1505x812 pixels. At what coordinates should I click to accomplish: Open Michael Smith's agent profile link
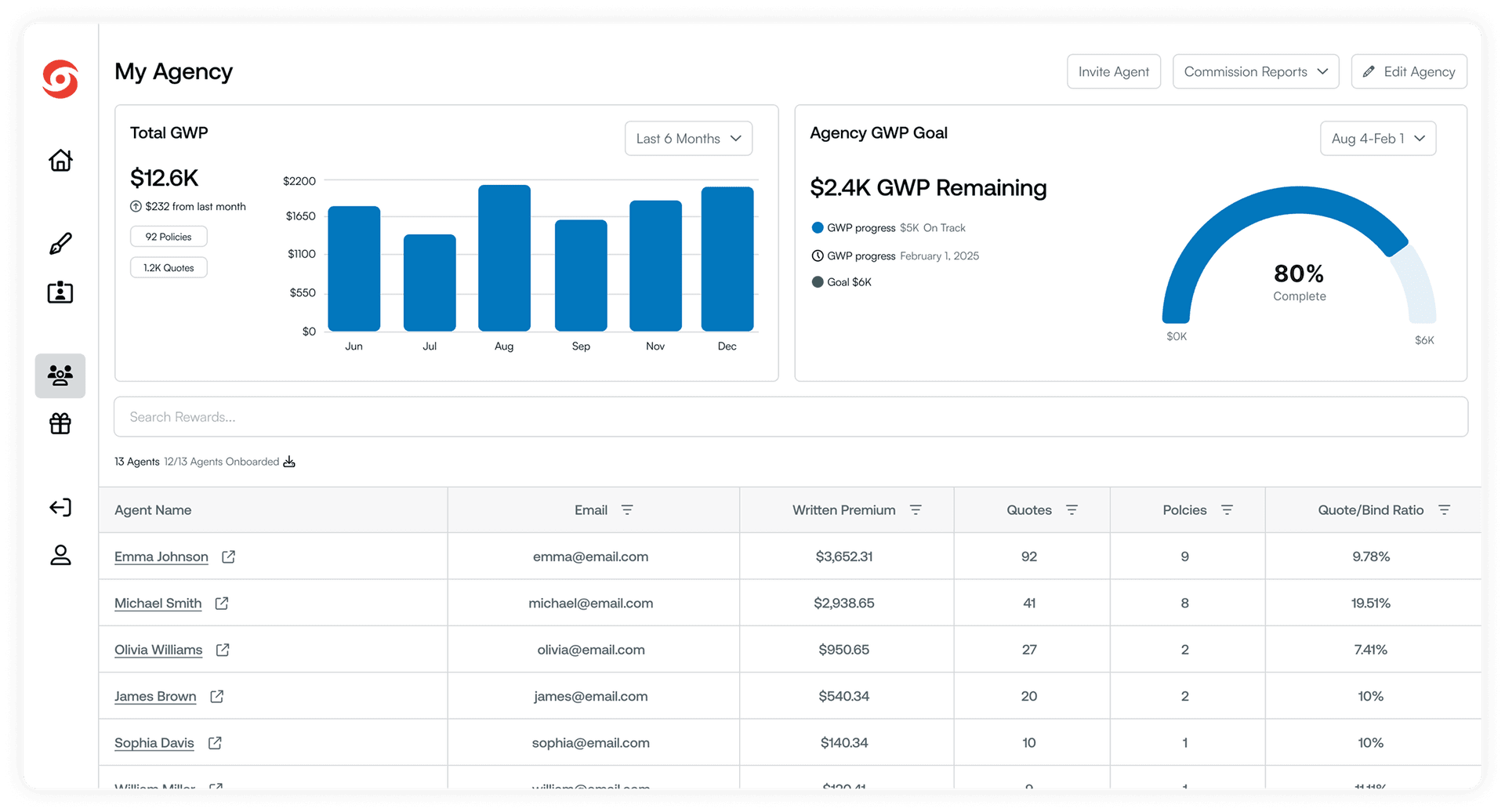tap(158, 604)
